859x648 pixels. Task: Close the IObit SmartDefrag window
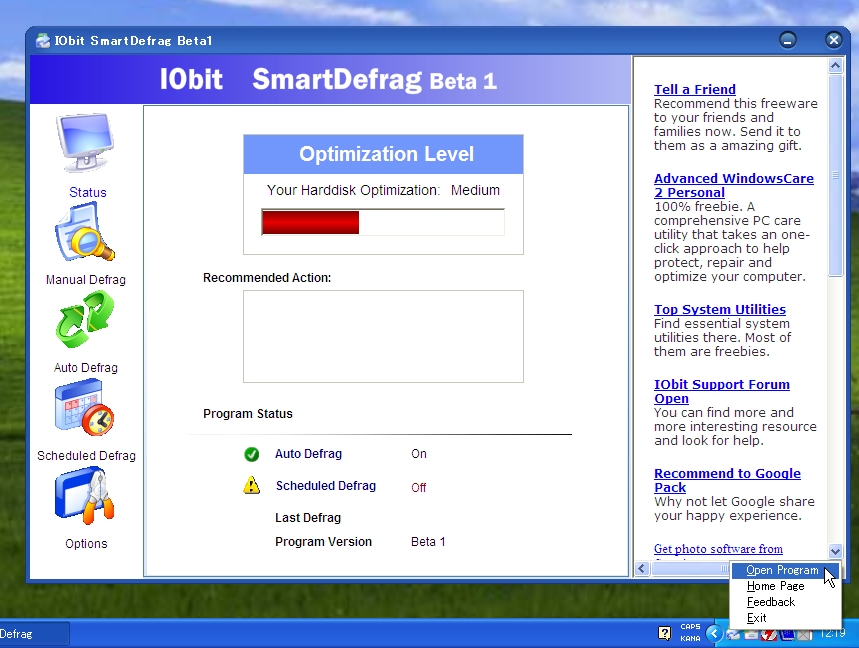click(x=833, y=40)
